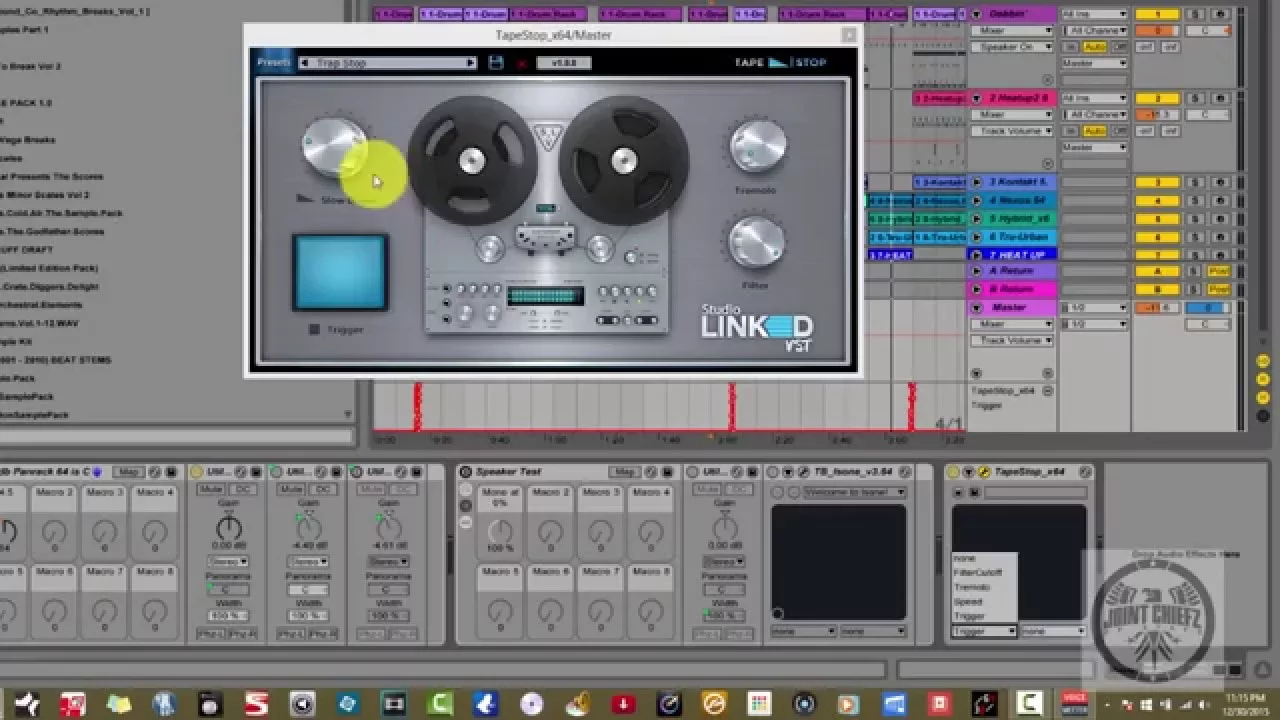Viewport: 1280px width, 720px height.
Task: Click the hot-swap icon on first Utility device
Action: tap(241, 472)
